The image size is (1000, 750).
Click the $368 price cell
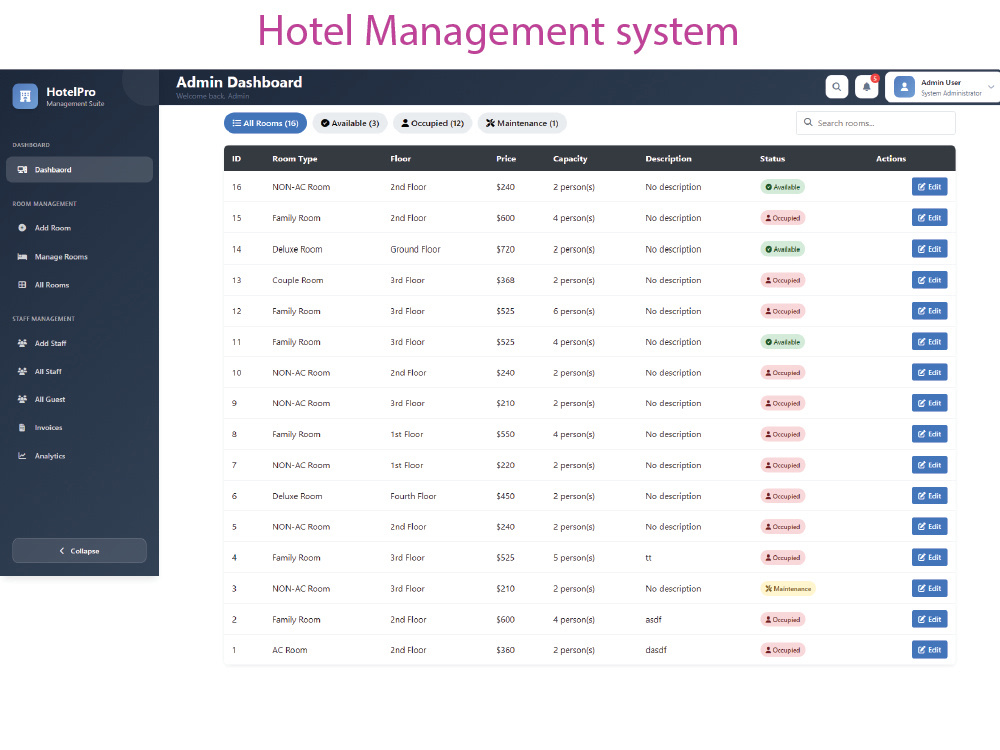coord(506,280)
